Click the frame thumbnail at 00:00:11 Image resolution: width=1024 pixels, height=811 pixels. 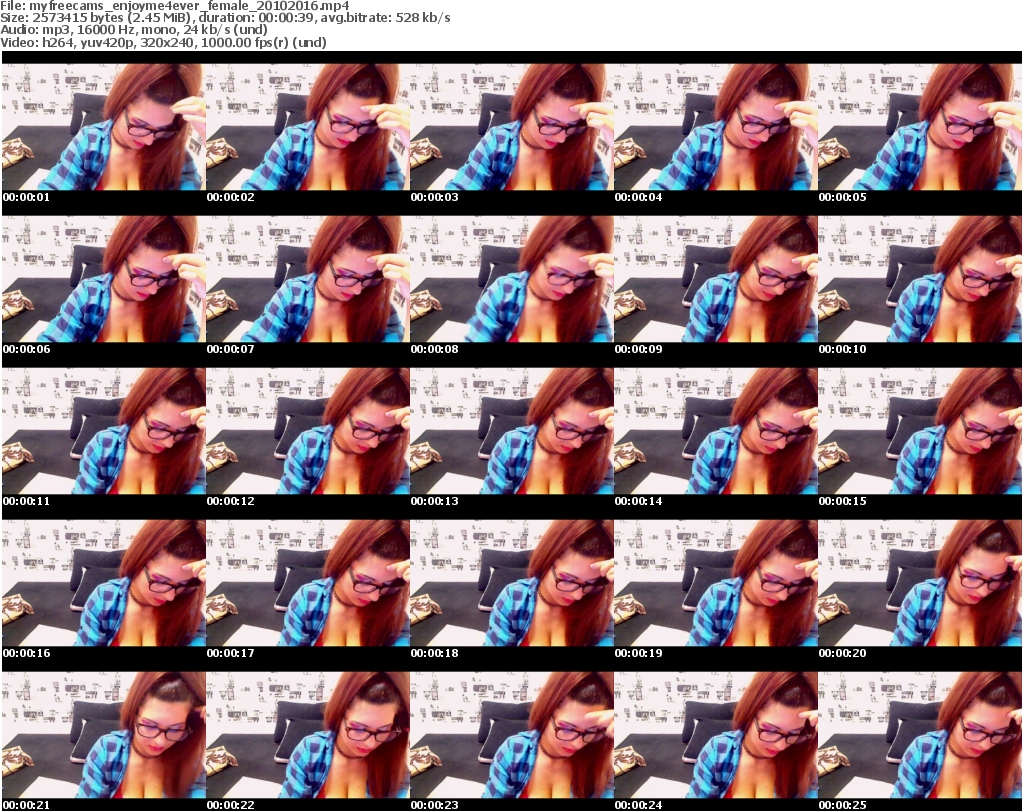click(x=104, y=431)
